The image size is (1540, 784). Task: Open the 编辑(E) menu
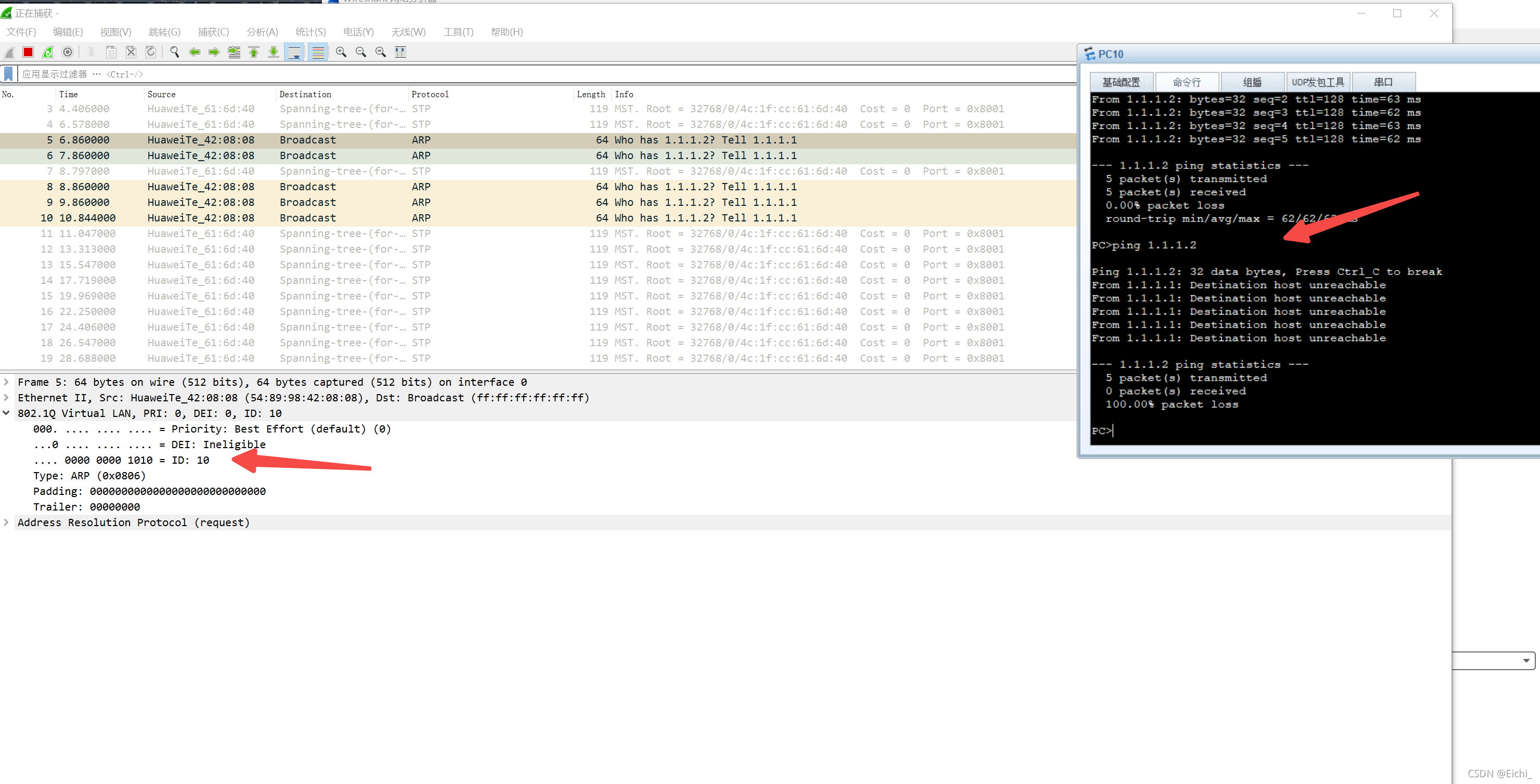[x=68, y=32]
